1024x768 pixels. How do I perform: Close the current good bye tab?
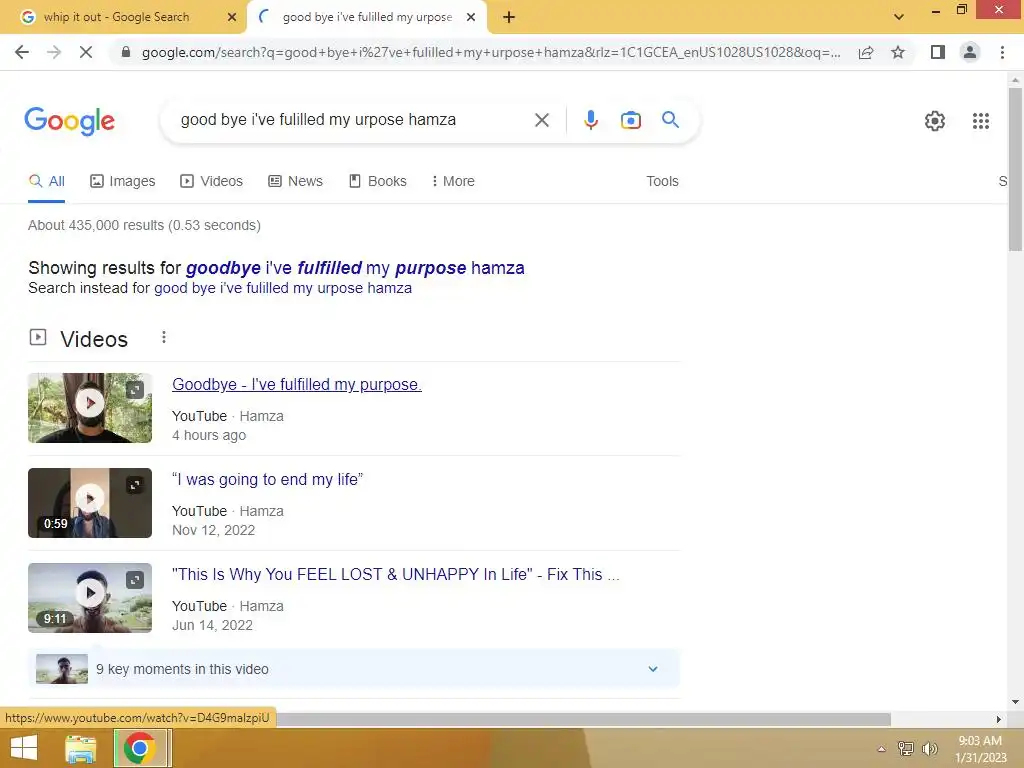click(x=471, y=17)
